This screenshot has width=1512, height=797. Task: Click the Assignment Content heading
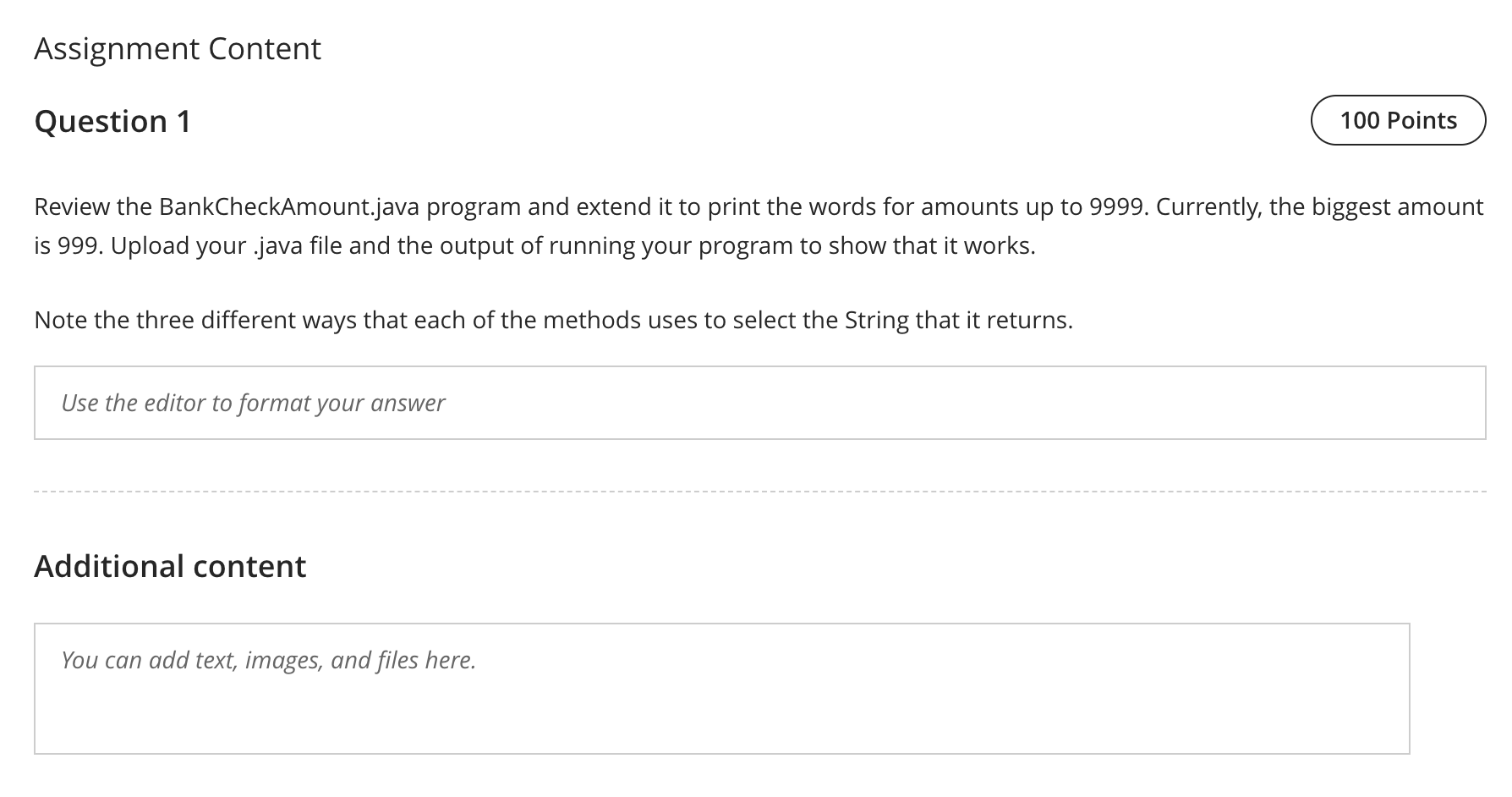click(x=177, y=48)
